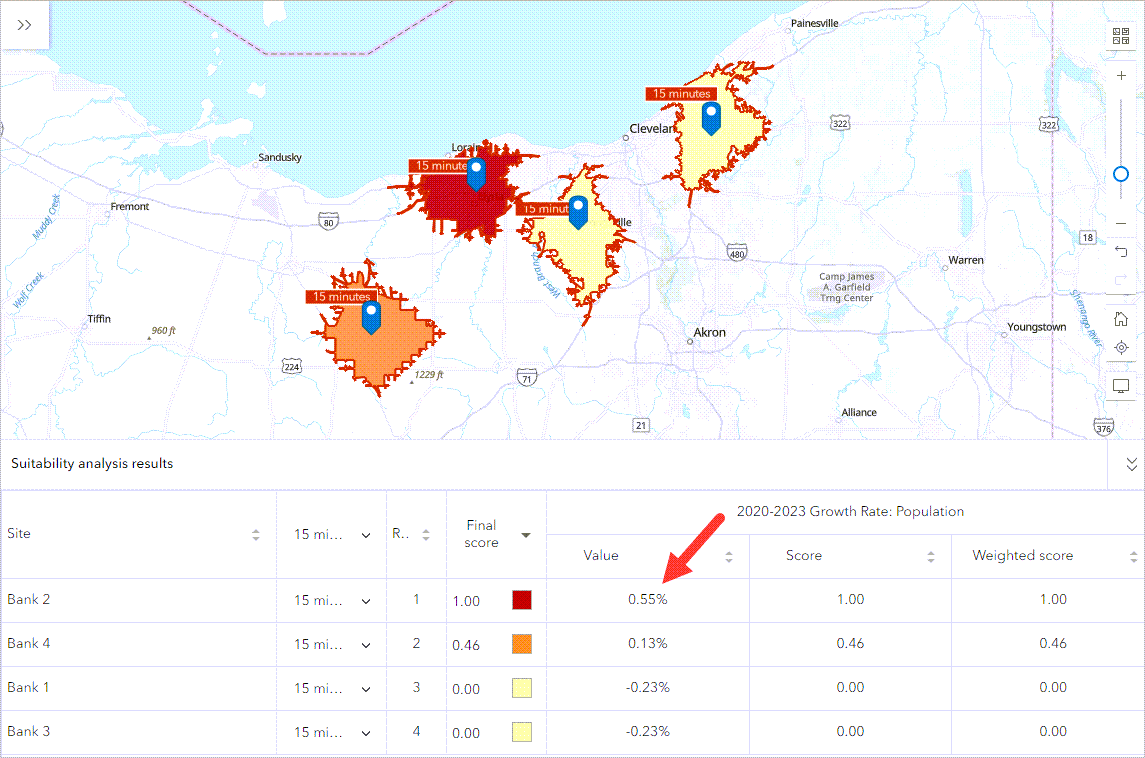Open Bank 4 drive-time dropdown
1145x758 pixels.
pyautogui.click(x=366, y=645)
